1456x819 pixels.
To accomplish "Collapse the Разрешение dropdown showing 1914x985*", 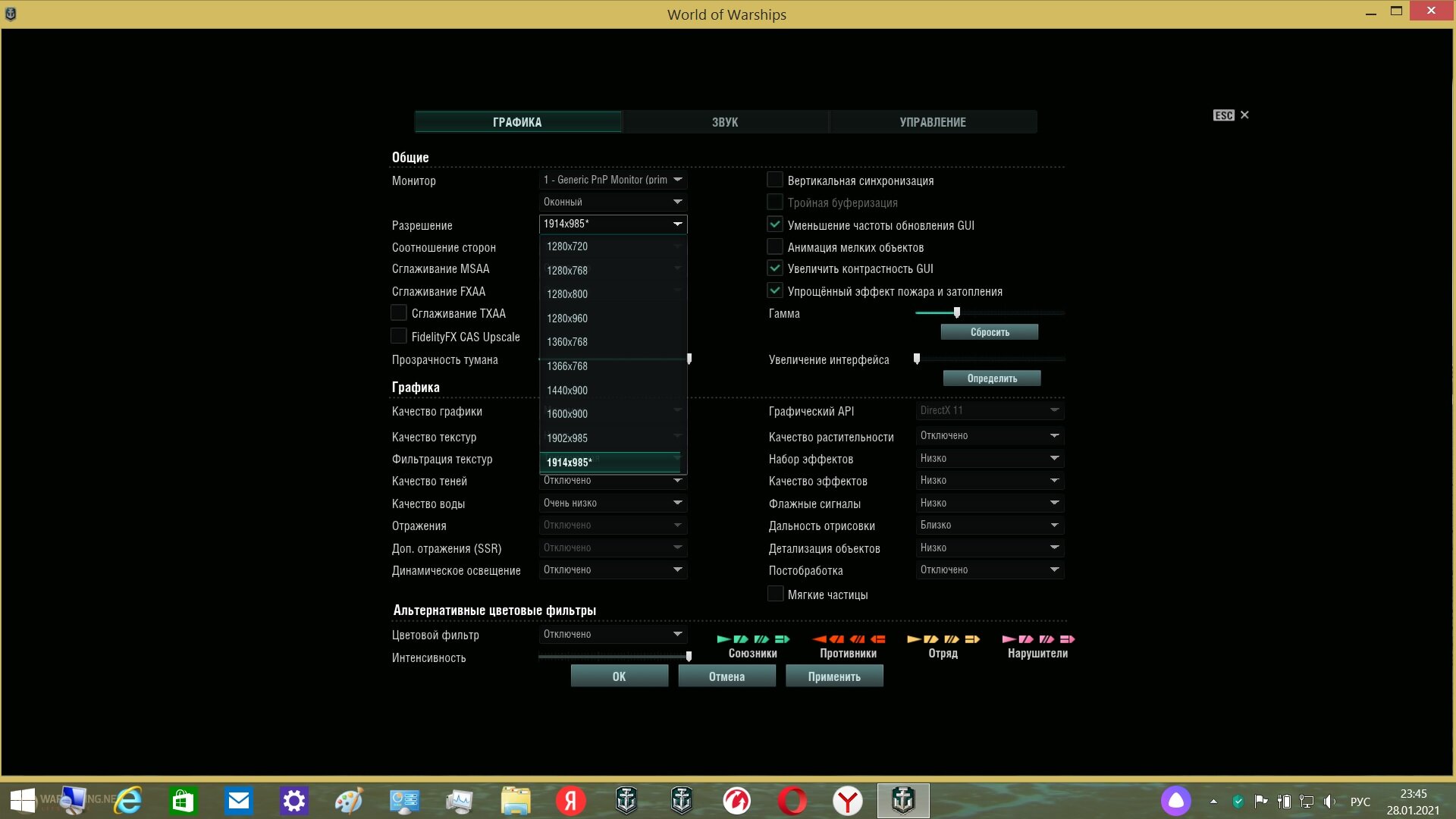I will point(613,224).
